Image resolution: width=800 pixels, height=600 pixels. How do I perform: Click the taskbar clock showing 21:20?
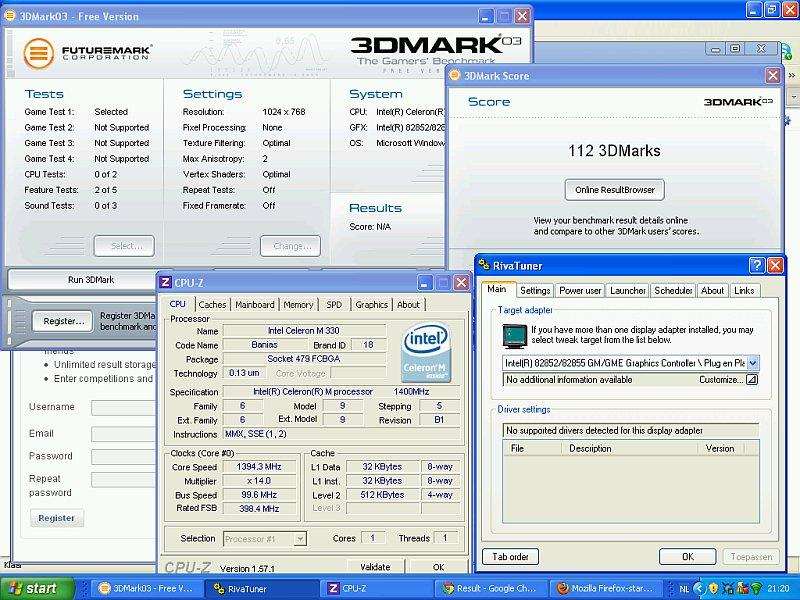pos(779,589)
